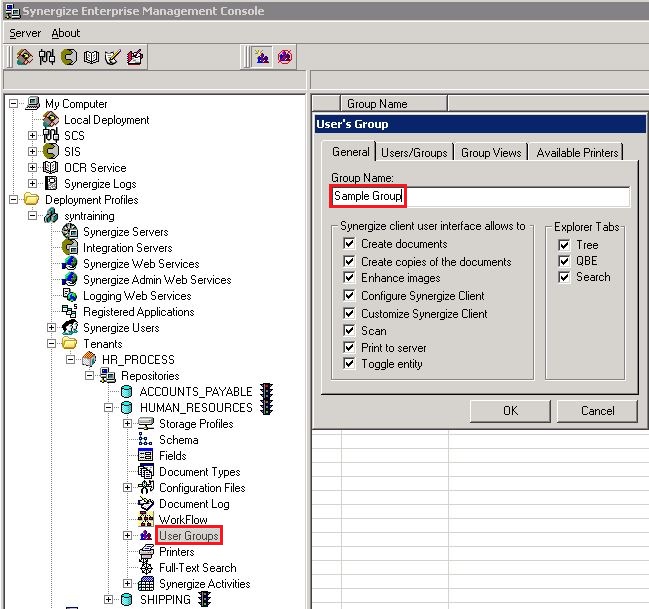
Task: Select the User Groups tree item
Action: (x=189, y=535)
